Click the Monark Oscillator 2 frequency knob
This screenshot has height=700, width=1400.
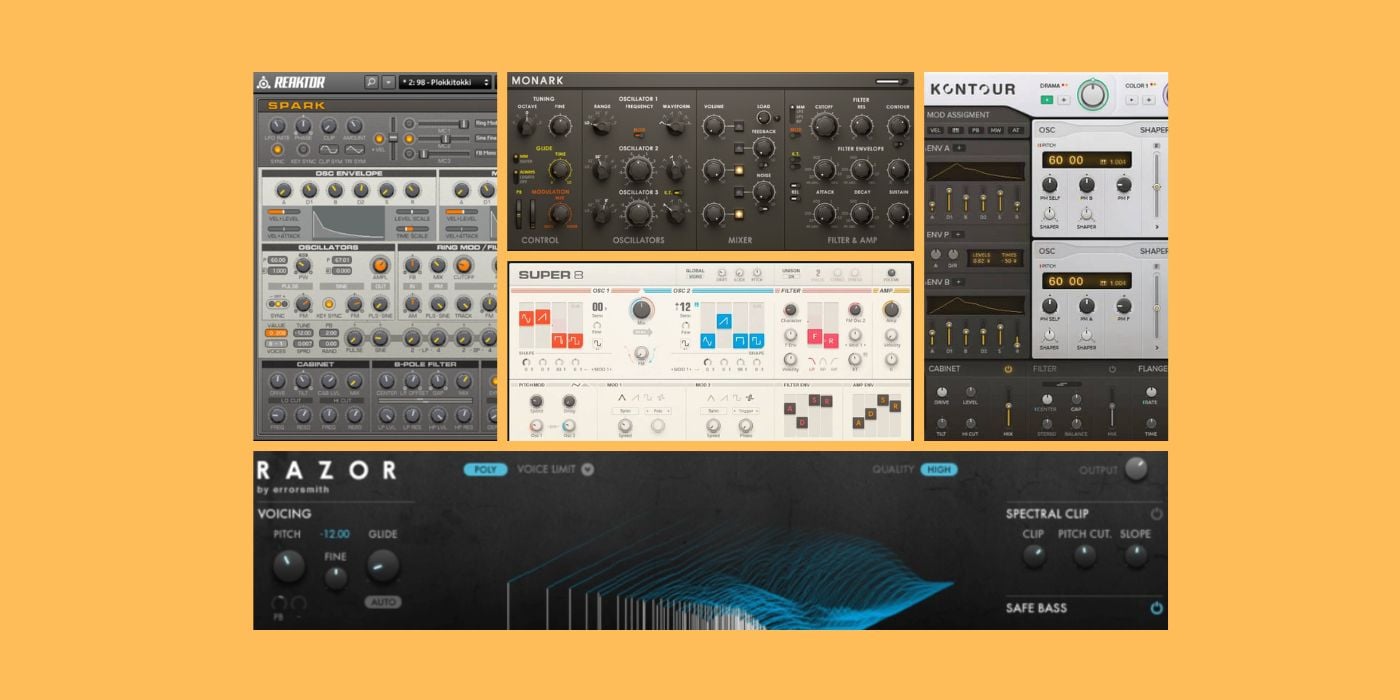pyautogui.click(x=640, y=170)
